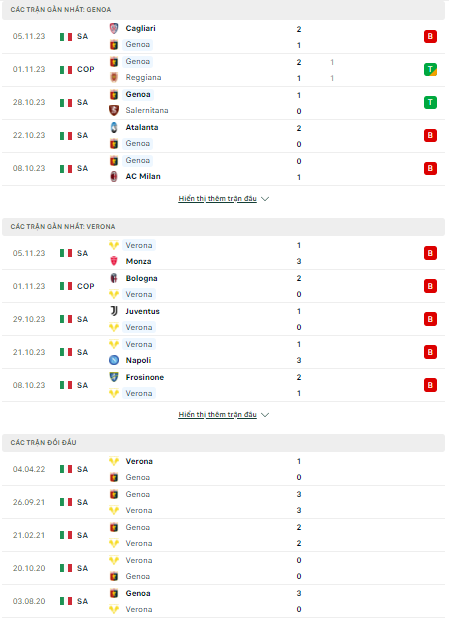This screenshot has height=623, width=449.
Task: Click the red B badge for Cagliari vs Genoa
Action: click(430, 37)
